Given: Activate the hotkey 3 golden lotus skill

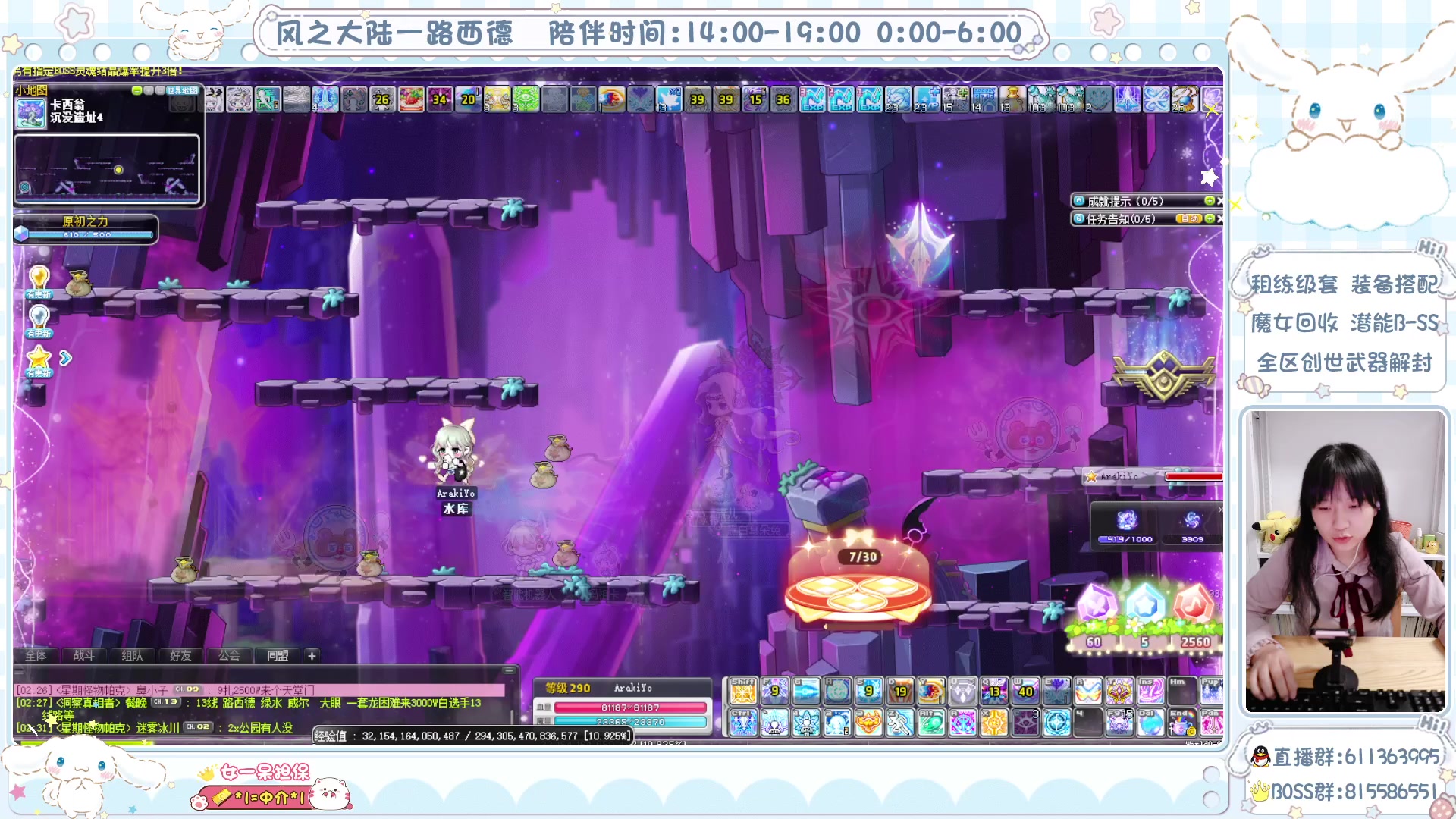Looking at the screenshot, I should (868, 723).
